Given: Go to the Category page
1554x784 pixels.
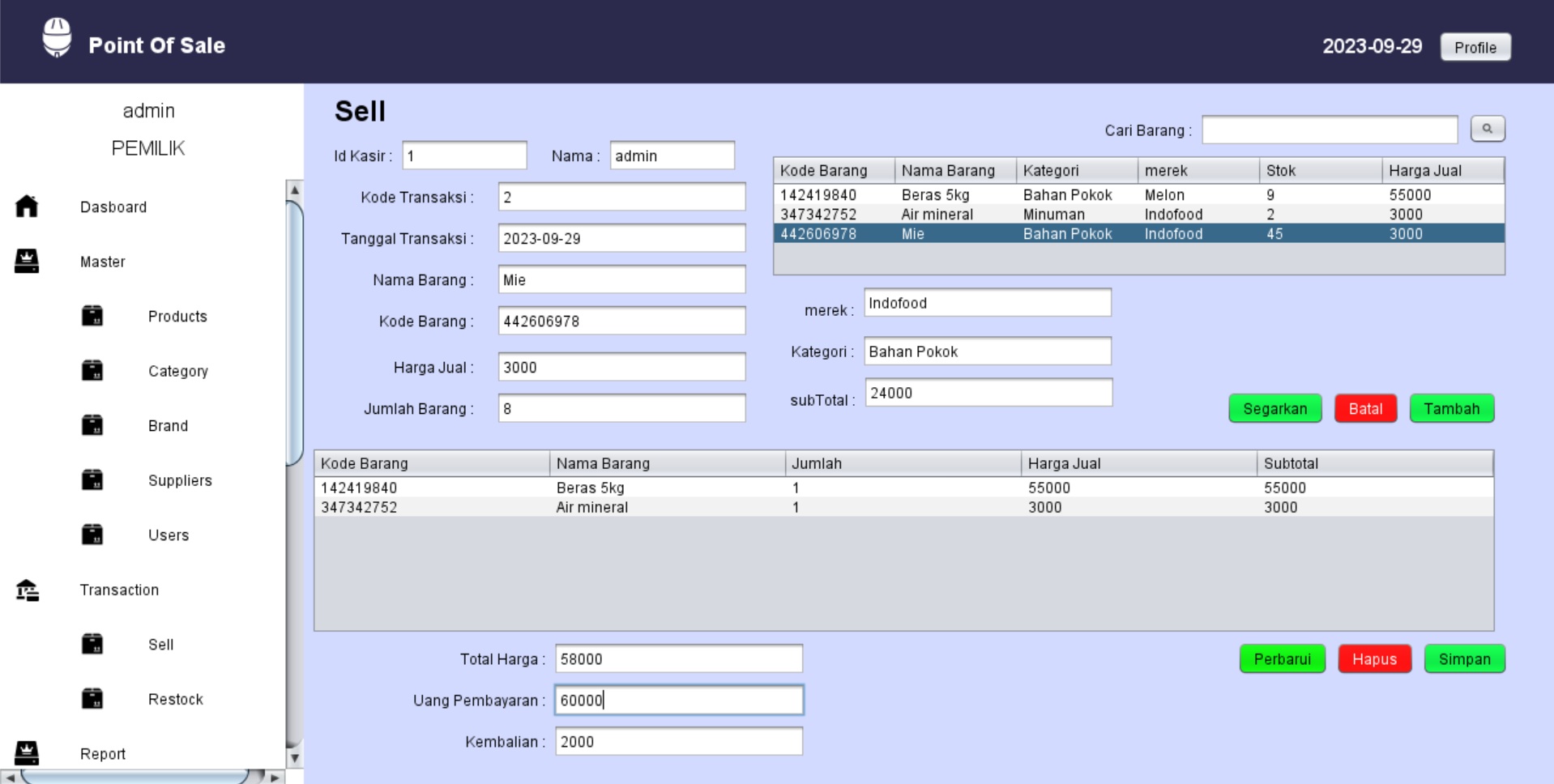Looking at the screenshot, I should pos(178,372).
